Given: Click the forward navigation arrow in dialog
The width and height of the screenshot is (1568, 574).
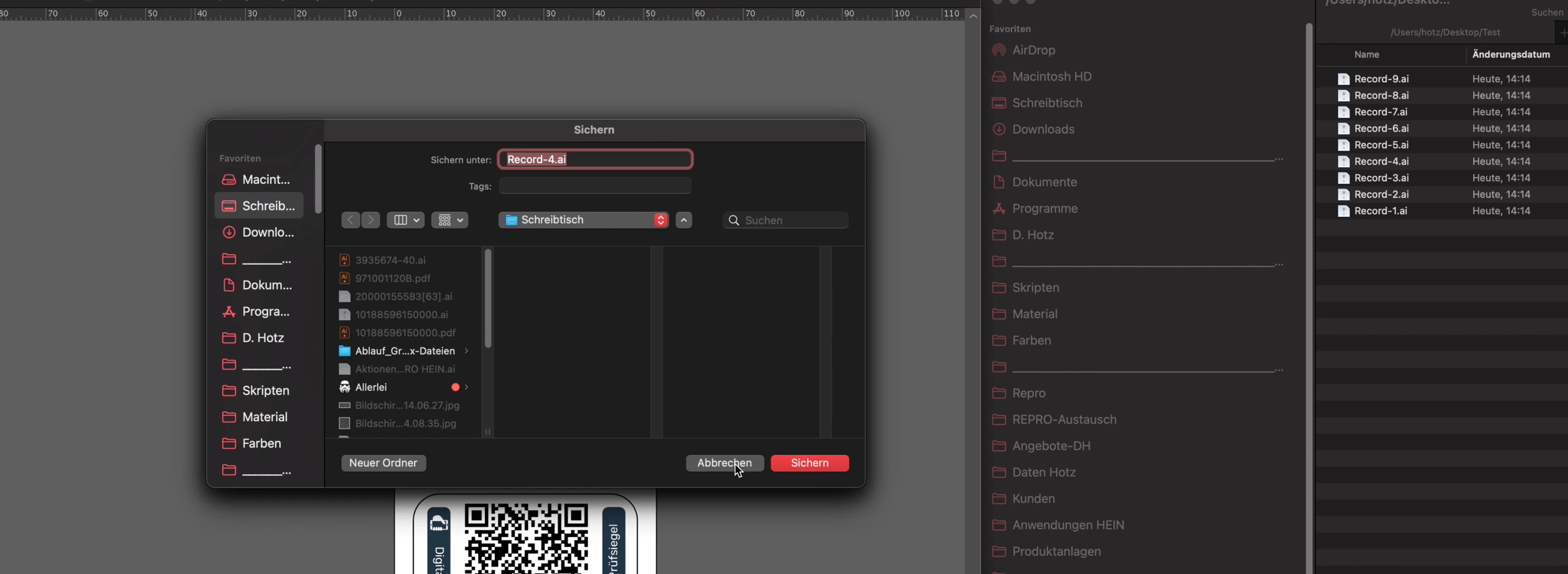Looking at the screenshot, I should [x=371, y=220].
